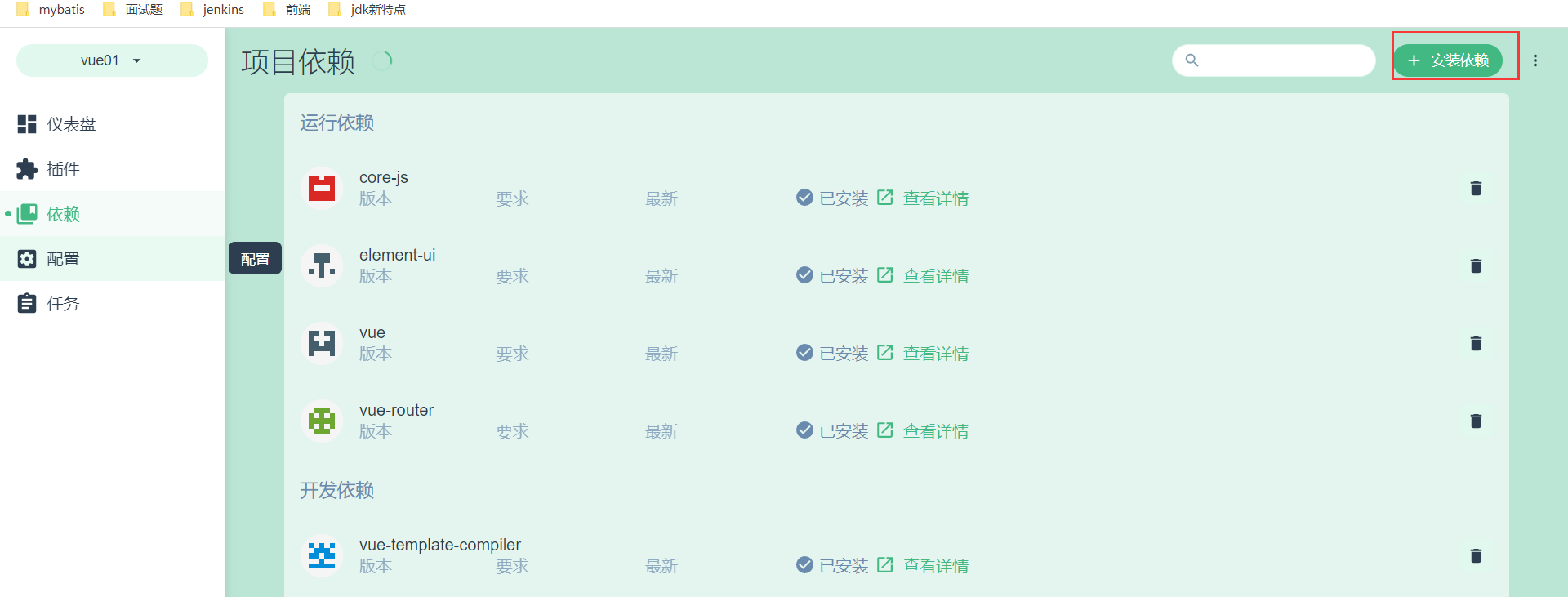
Task: Click trash icon for vue-template-compiler
Action: point(1476,556)
